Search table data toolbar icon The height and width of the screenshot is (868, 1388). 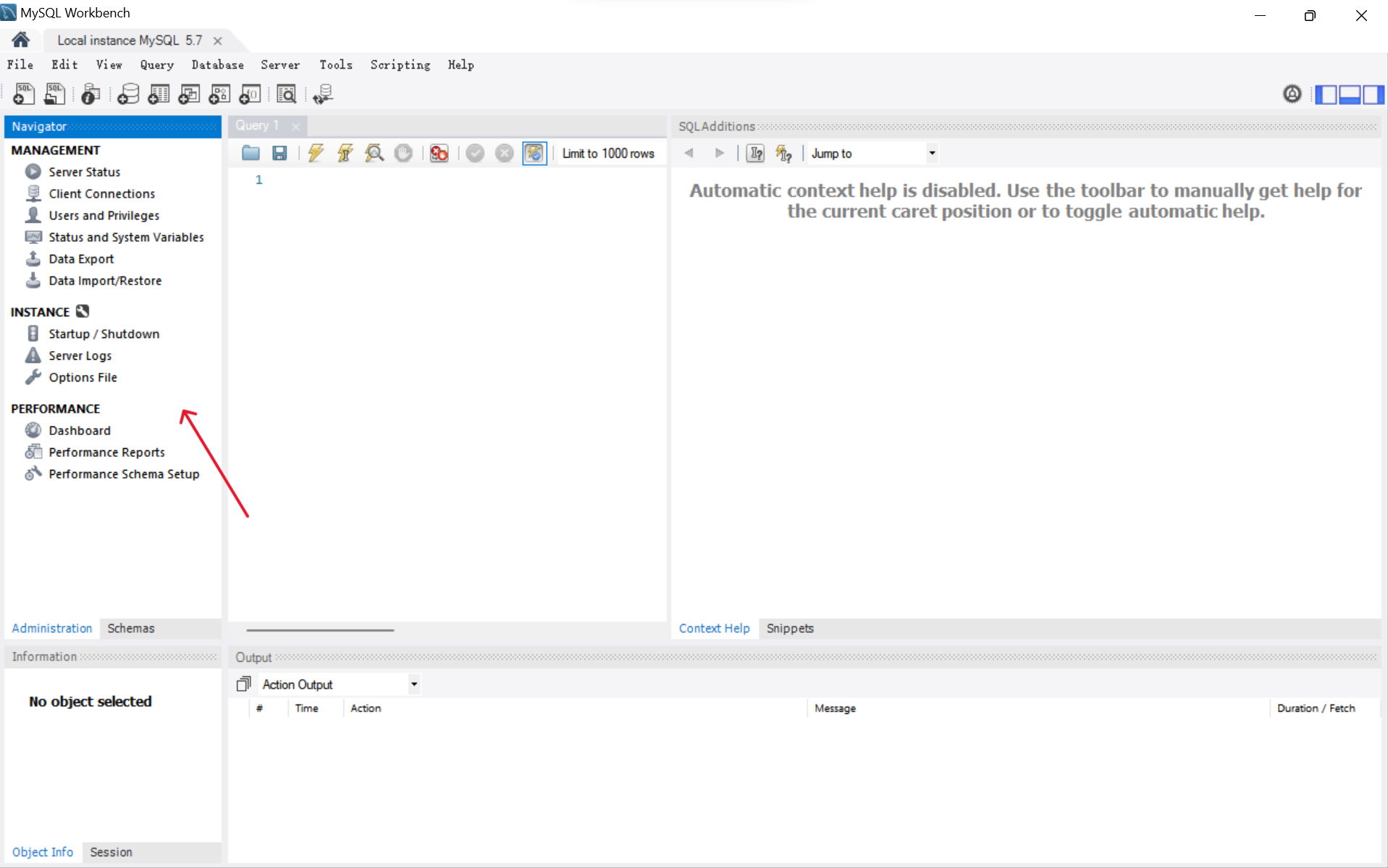coord(287,94)
